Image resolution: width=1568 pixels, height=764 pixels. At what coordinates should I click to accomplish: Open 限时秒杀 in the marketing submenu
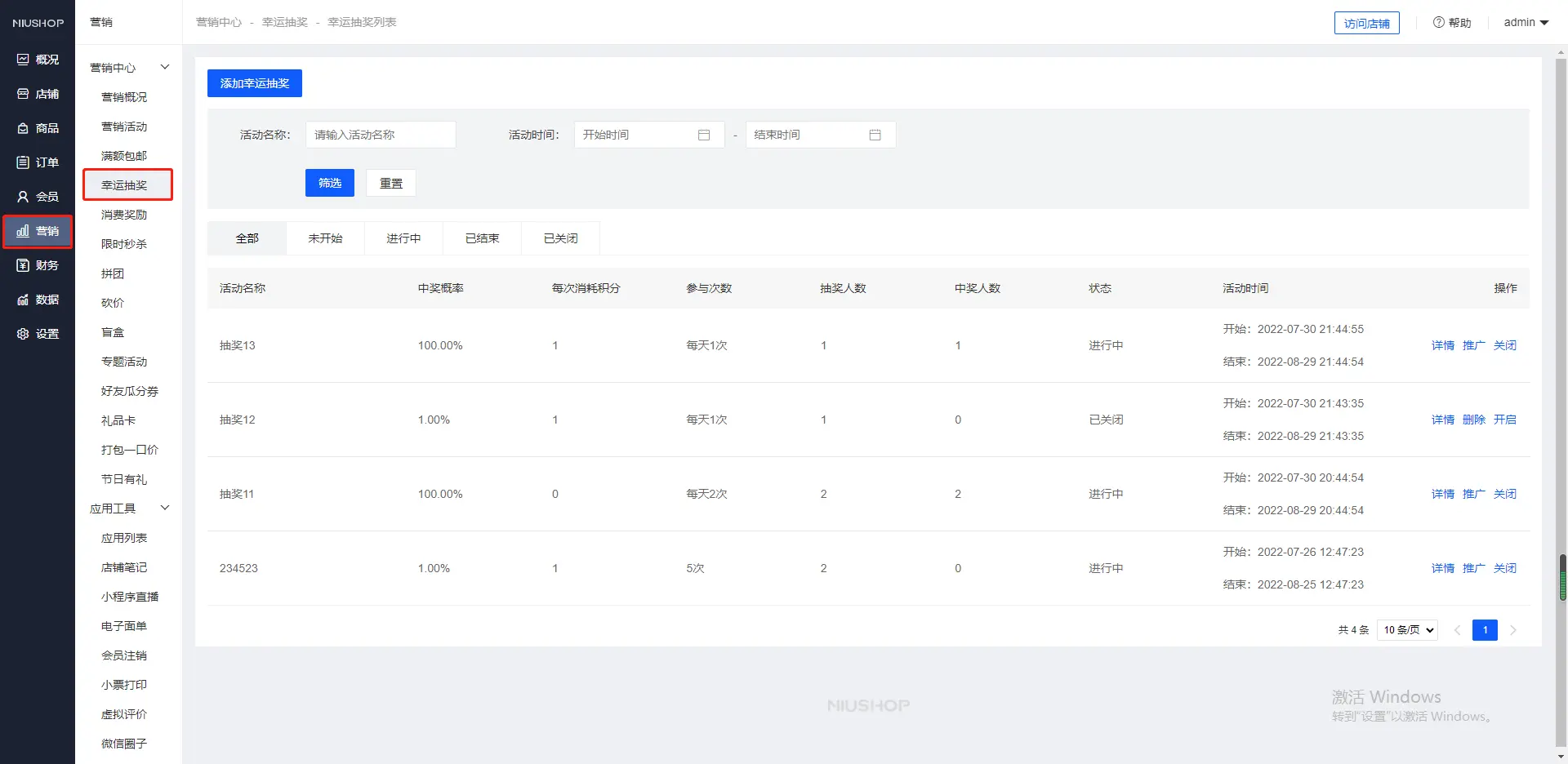pyautogui.click(x=124, y=244)
